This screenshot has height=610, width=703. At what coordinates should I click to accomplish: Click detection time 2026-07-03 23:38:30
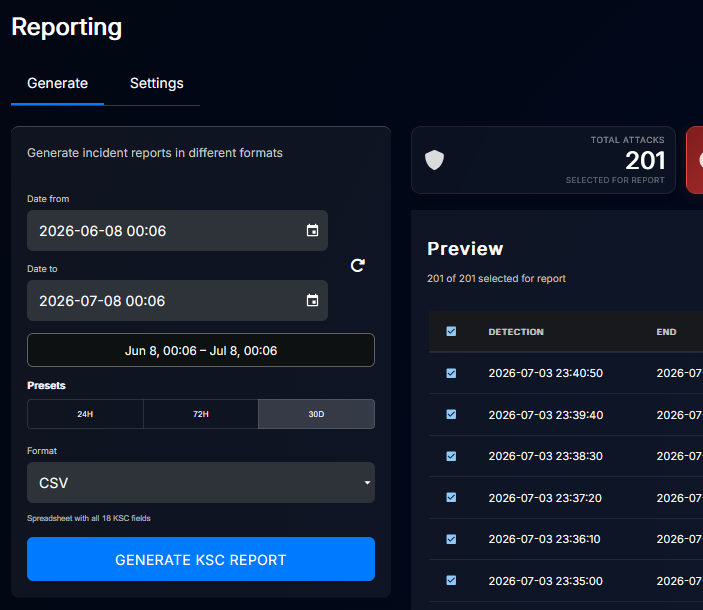546,456
